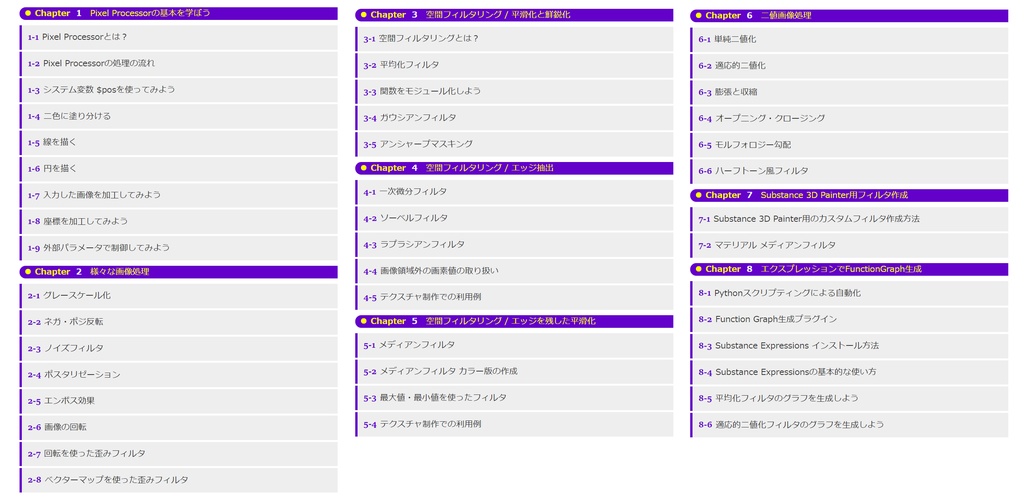1024x504 pixels.
Task: Click Chapter 6 二値画像処理 header
Action: [x=849, y=15]
